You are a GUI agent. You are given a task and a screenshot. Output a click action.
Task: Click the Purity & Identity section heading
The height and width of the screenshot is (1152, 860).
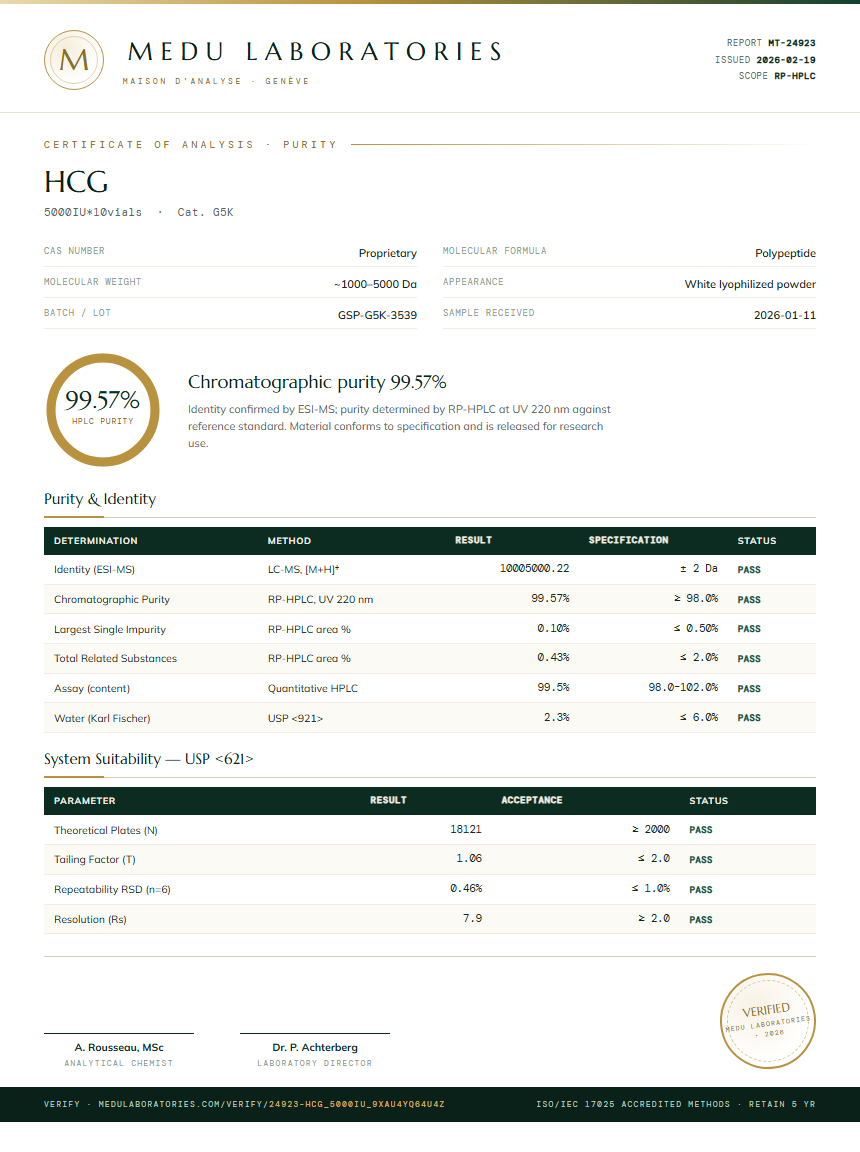coord(100,499)
